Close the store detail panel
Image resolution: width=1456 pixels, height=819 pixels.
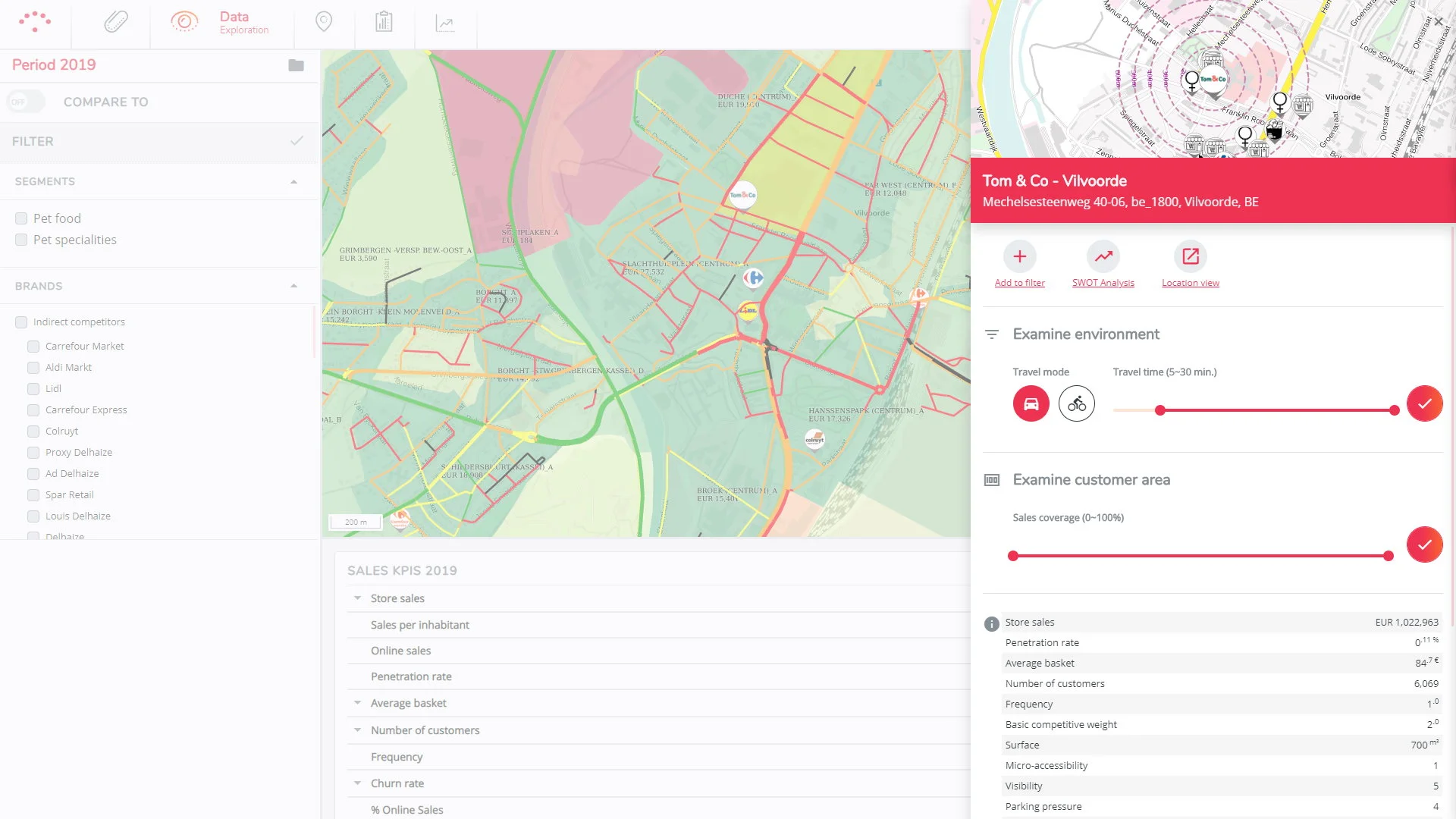tap(1439, 22)
